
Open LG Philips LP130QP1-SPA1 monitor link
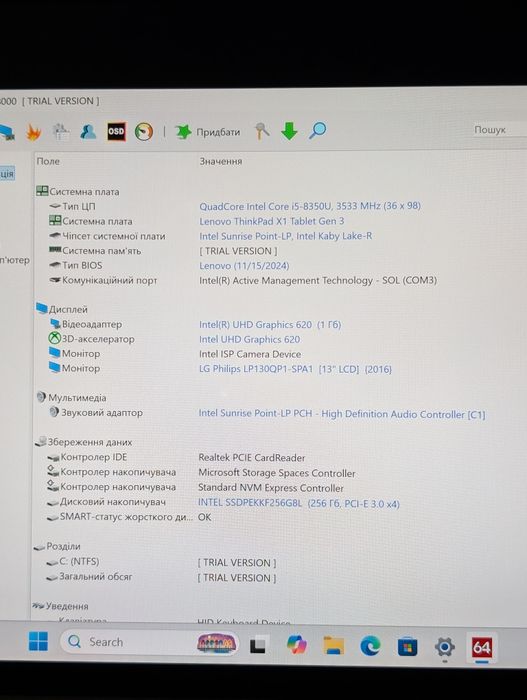click(295, 369)
